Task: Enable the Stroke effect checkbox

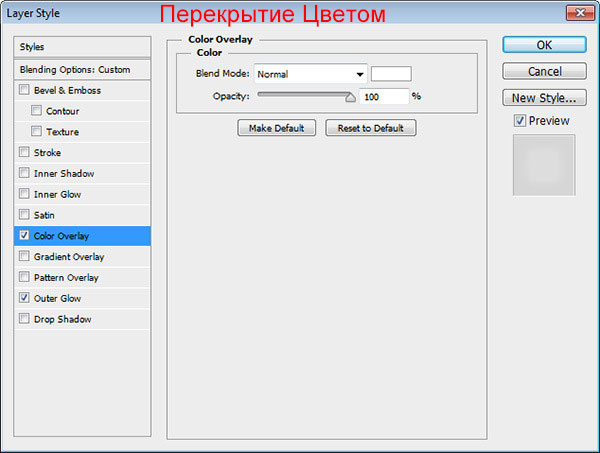Action: pos(24,152)
